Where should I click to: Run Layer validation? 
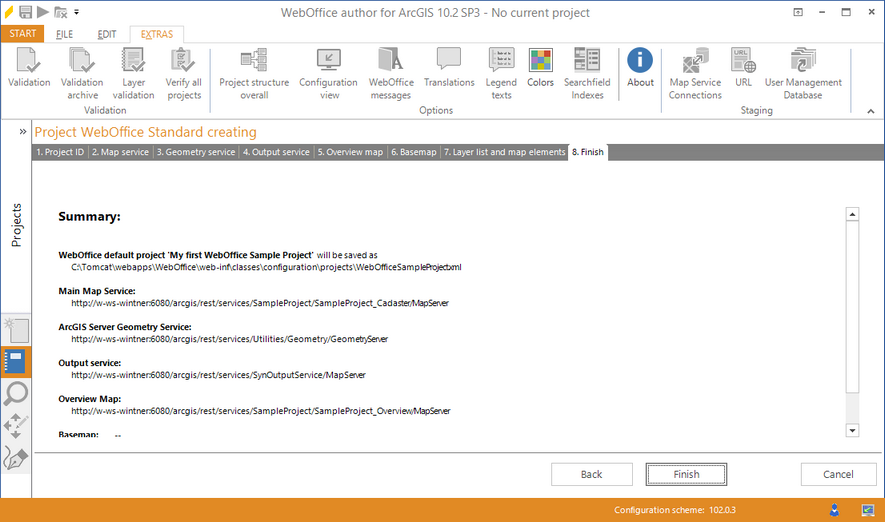click(133, 70)
